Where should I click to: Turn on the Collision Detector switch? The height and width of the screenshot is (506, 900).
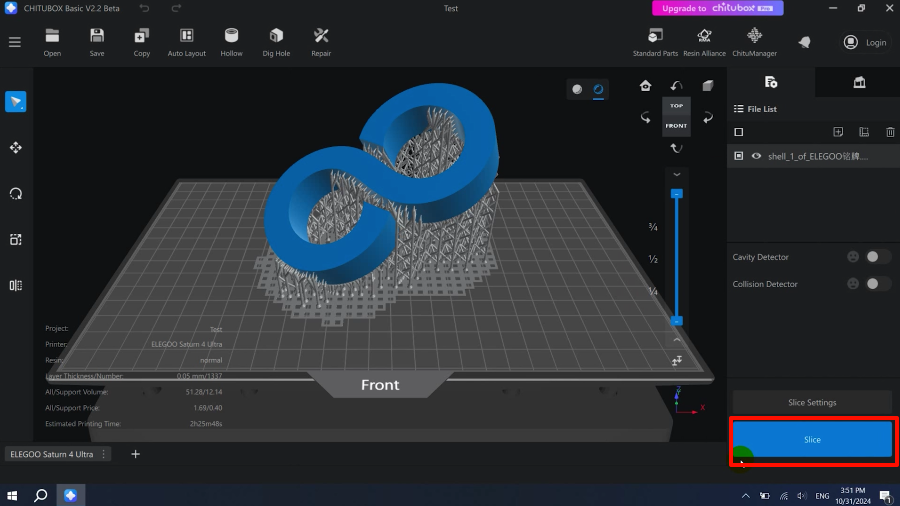pos(877,284)
